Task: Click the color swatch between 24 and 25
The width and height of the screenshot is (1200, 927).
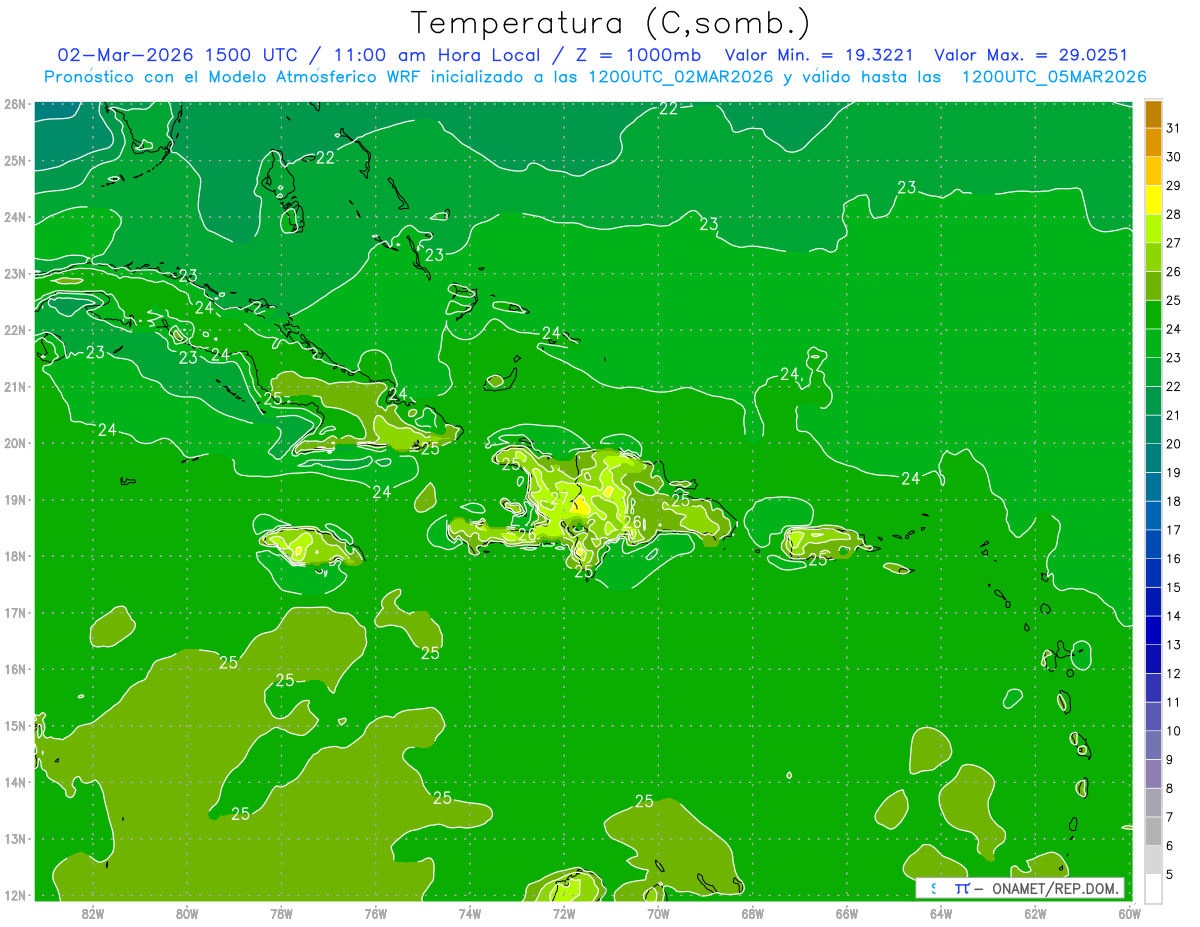Action: [1153, 314]
